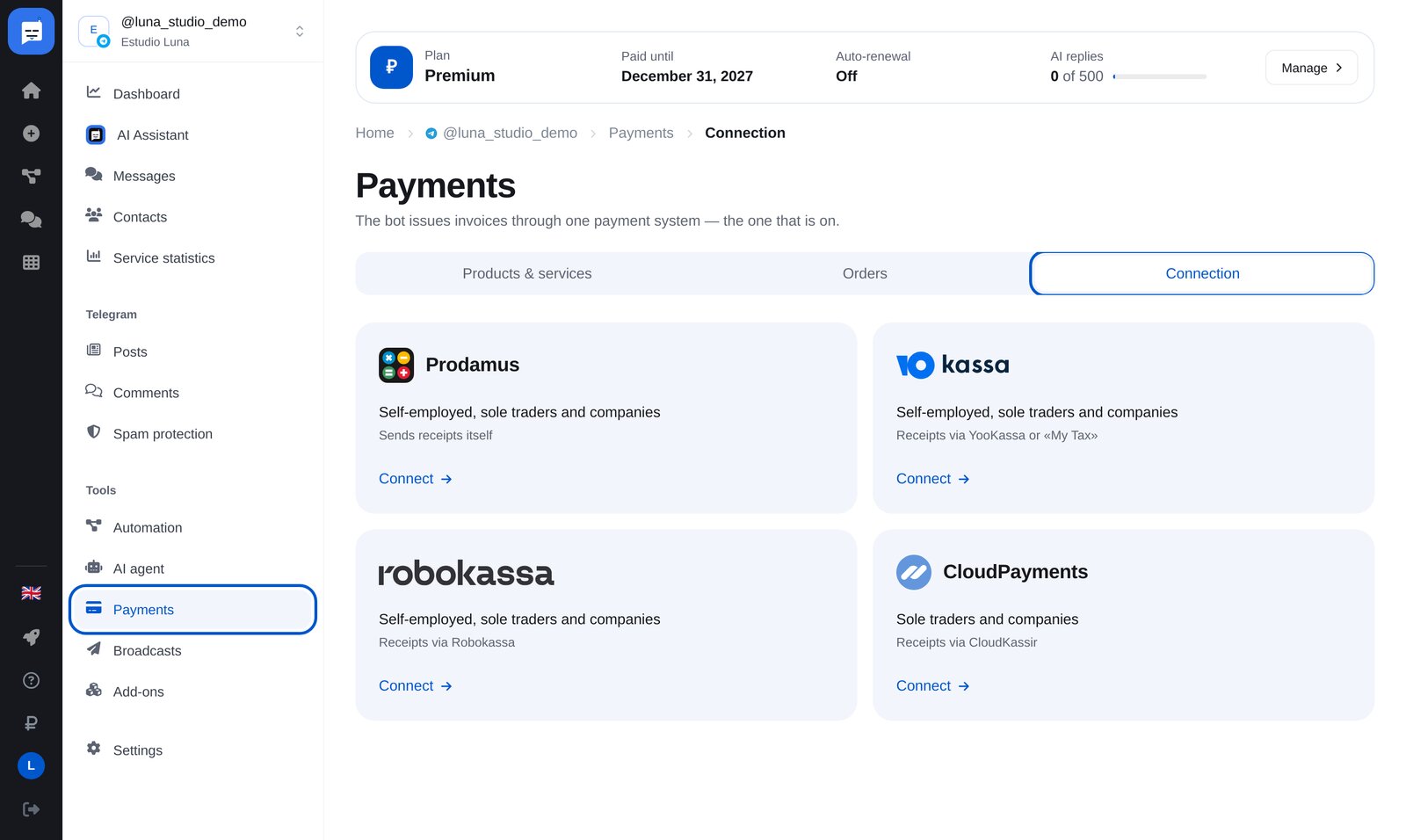Open Comments under Telegram
This screenshot has width=1406, height=840.
tap(192, 393)
